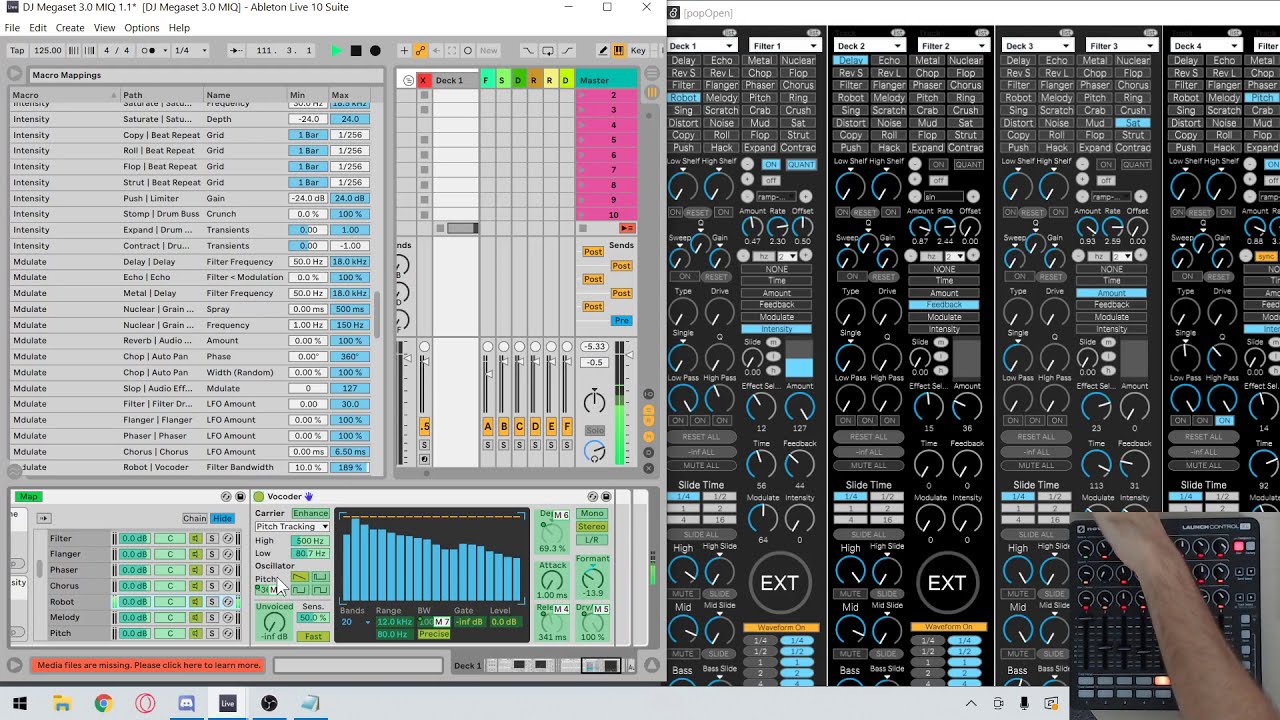Click the MIDI overdub plus icon
The height and width of the screenshot is (720, 1280).
pos(404,50)
